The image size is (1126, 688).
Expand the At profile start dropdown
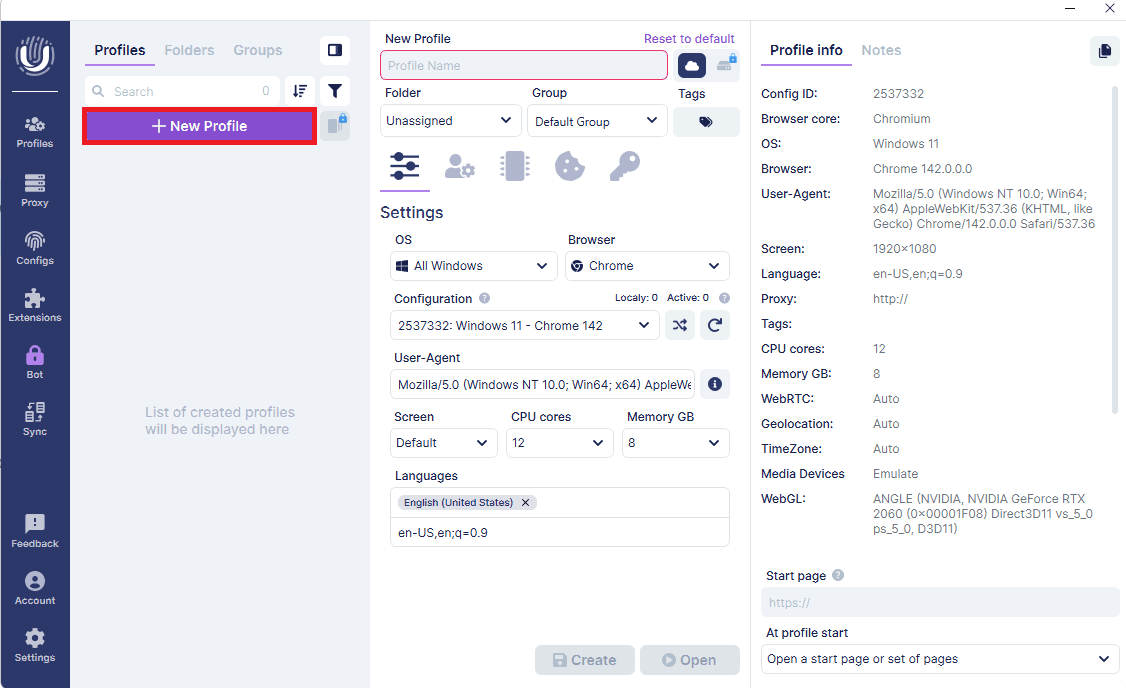940,658
